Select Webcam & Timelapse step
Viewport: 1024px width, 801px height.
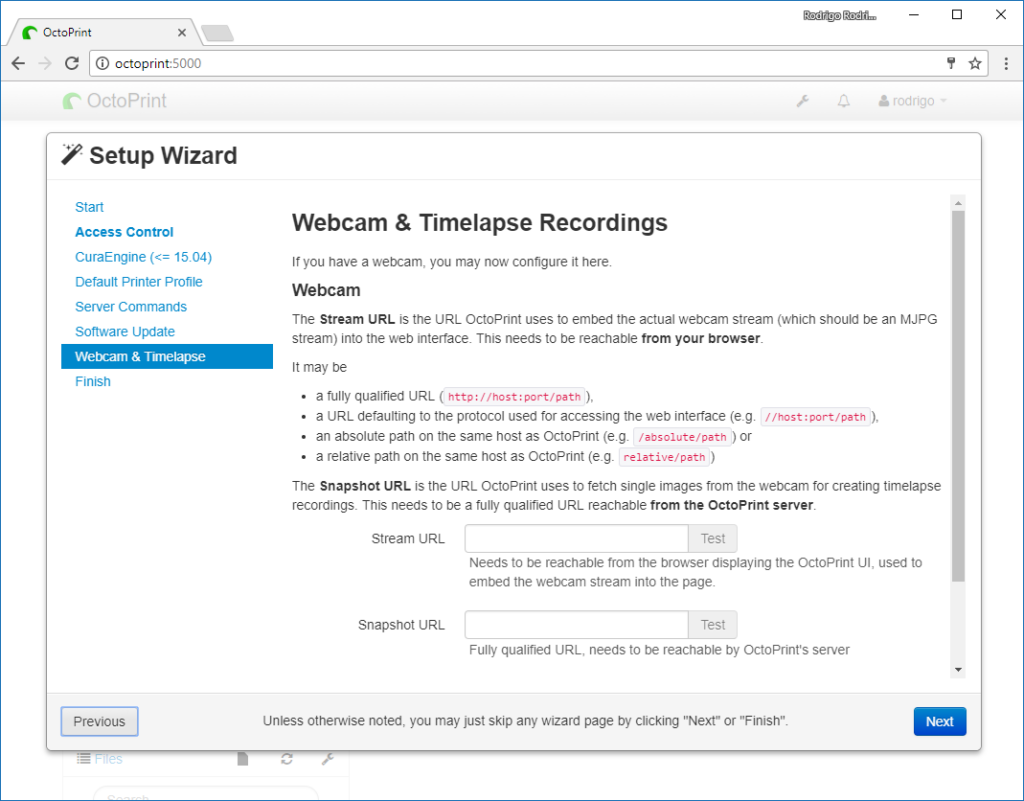click(167, 356)
